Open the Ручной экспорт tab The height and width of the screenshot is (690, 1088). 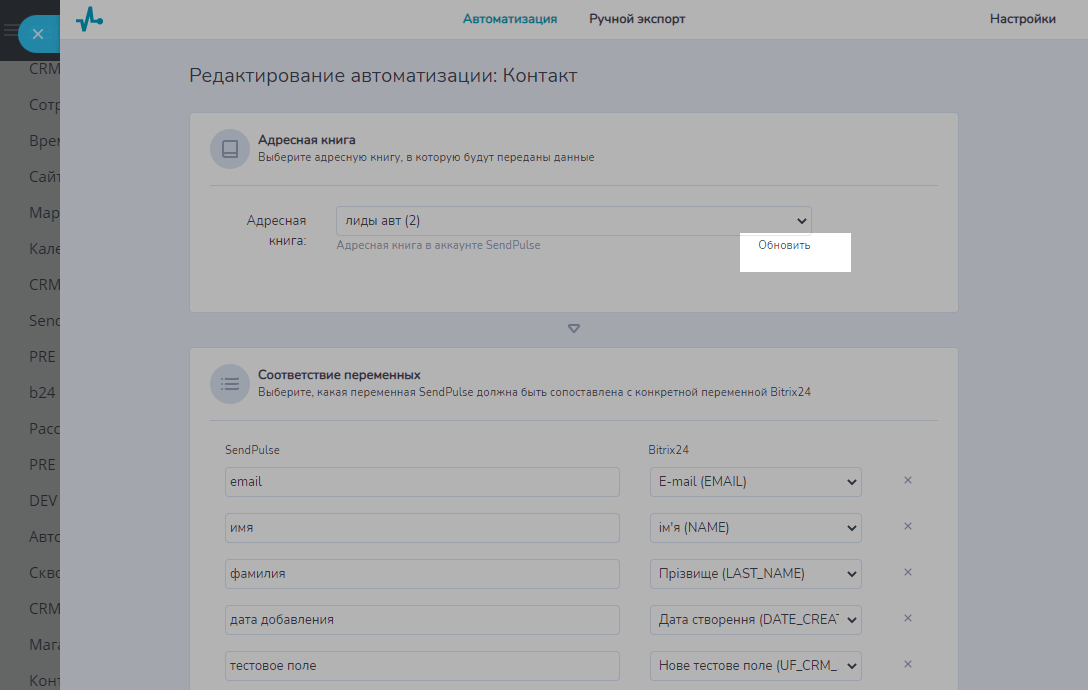tap(637, 19)
